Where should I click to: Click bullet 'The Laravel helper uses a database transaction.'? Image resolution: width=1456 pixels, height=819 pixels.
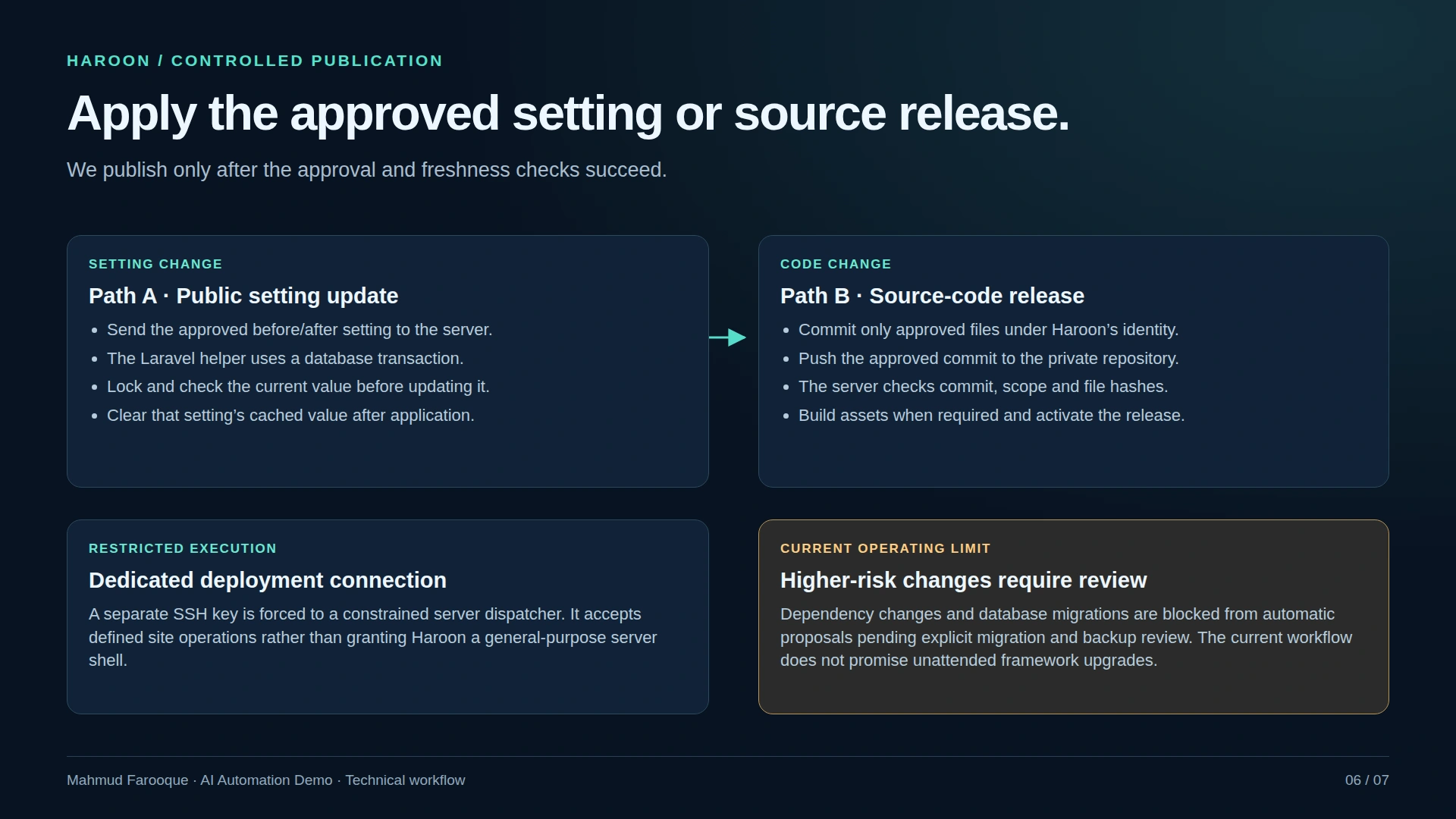coord(285,359)
